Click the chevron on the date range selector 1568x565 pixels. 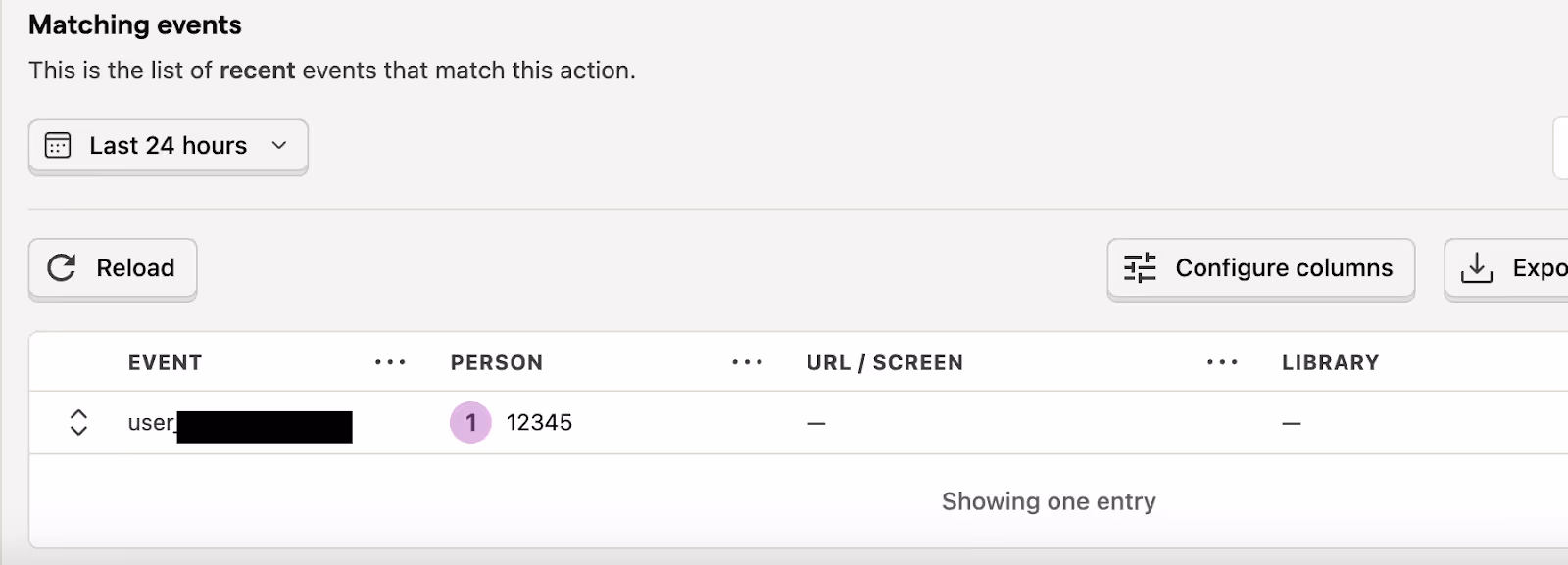(x=279, y=146)
